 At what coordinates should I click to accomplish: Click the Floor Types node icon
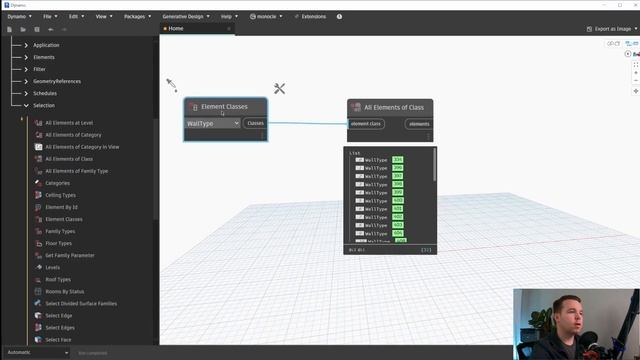point(38,243)
